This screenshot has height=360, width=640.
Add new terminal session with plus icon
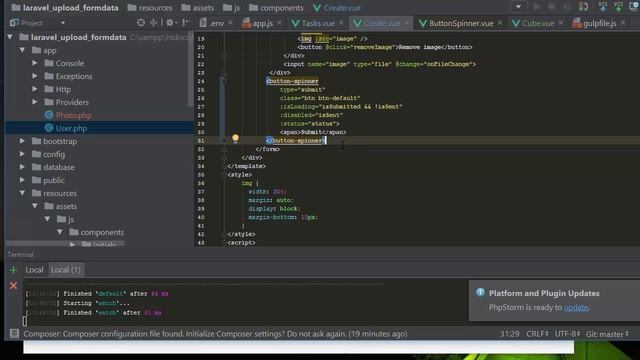tap(13, 270)
